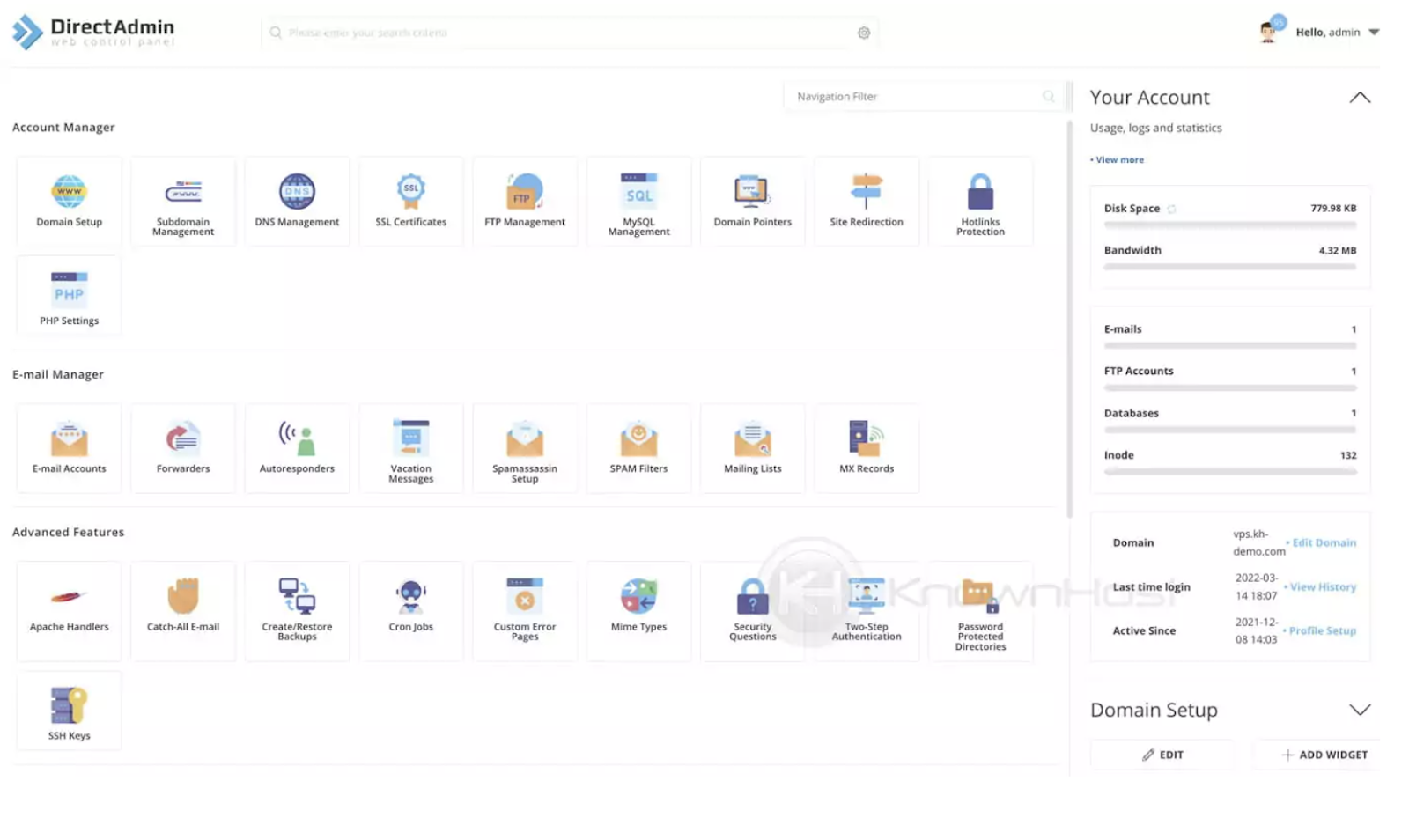Open PHP Settings
Image resolution: width=1409 pixels, height=840 pixels.
click(x=69, y=296)
